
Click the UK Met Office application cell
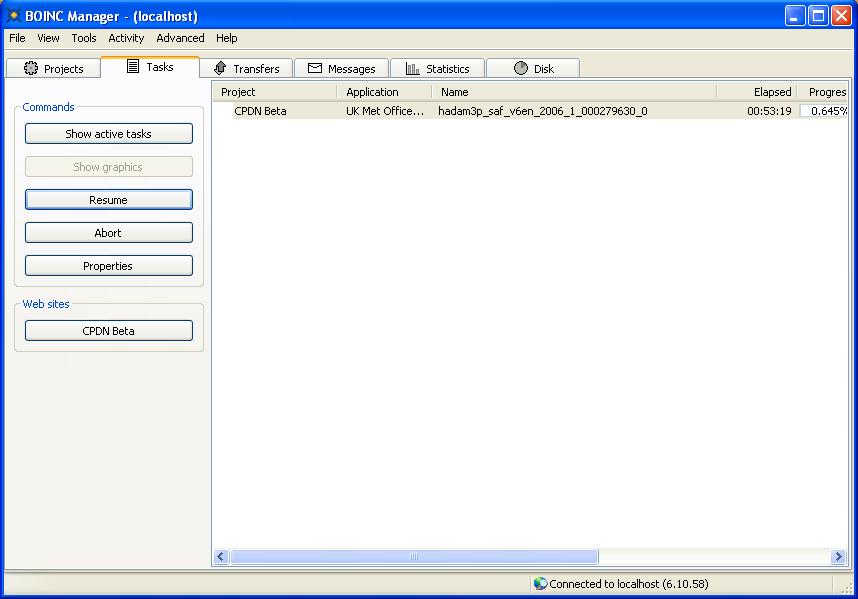coord(385,111)
